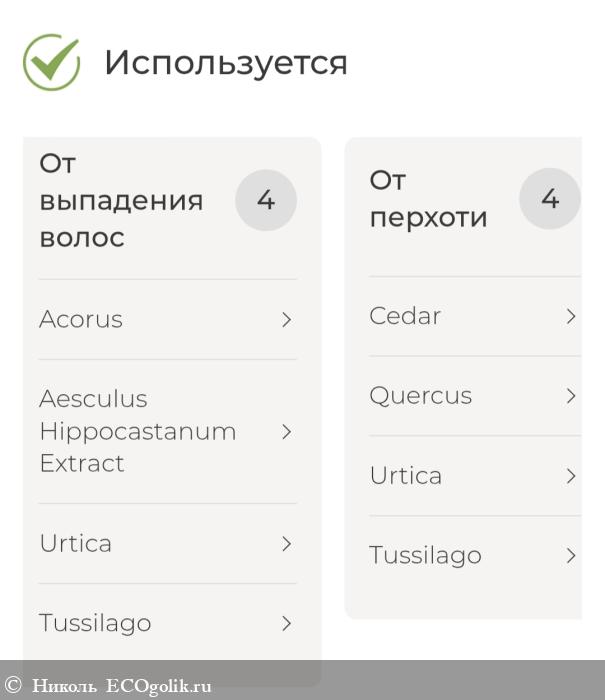Expand Cedar using its chevron arrow
This screenshot has height=700, width=605.
pyautogui.click(x=571, y=316)
